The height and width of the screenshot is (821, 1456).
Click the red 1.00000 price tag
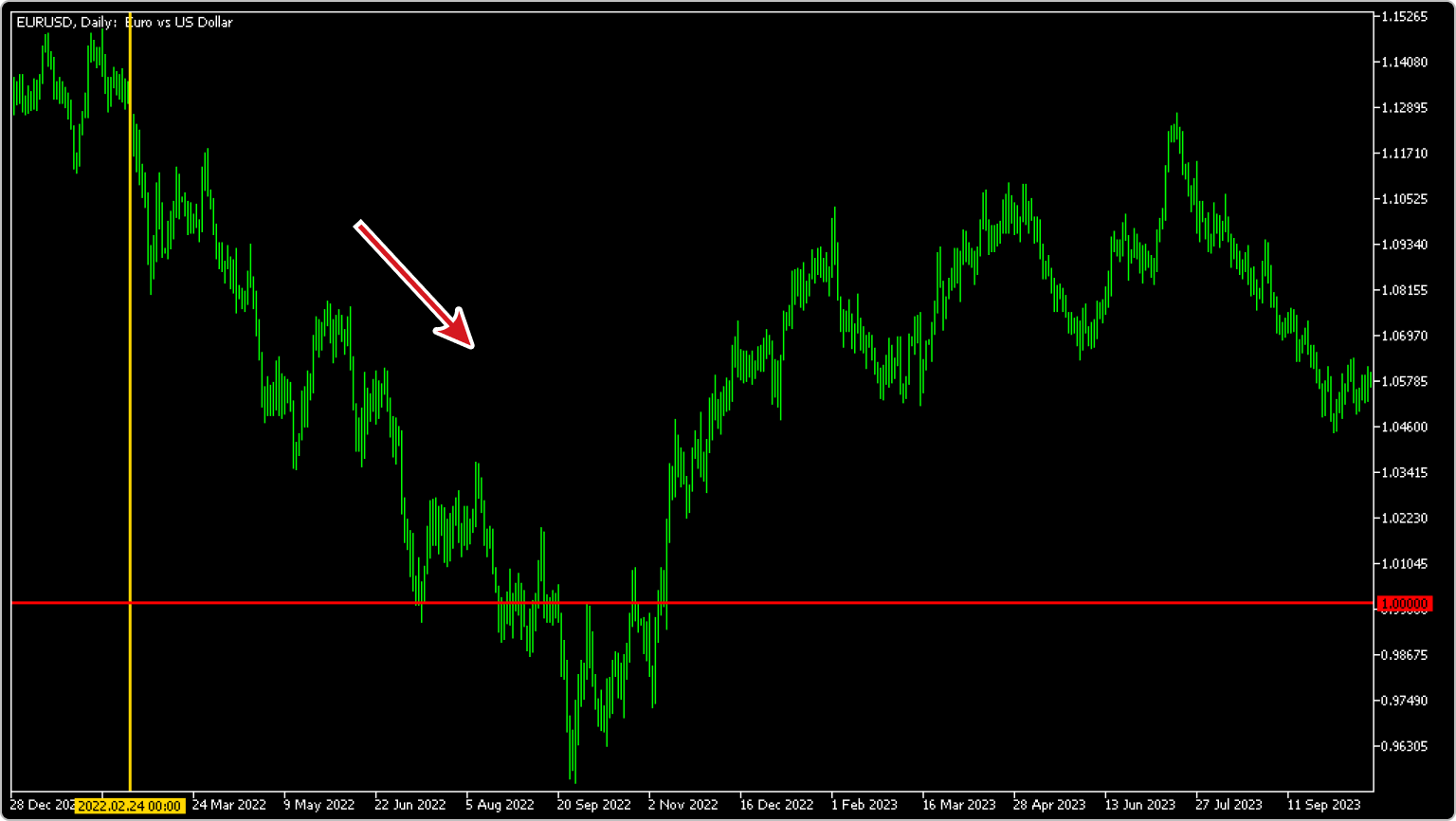point(1405,604)
